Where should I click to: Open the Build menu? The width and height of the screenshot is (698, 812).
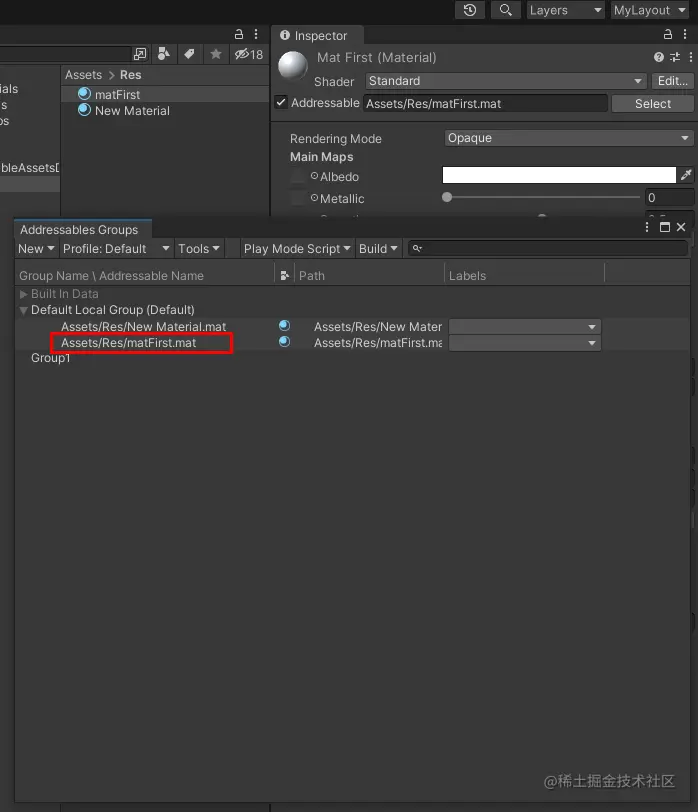click(378, 249)
